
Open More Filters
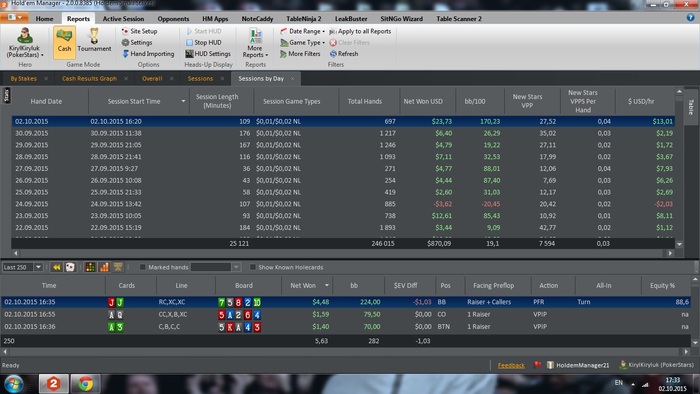[x=300, y=54]
